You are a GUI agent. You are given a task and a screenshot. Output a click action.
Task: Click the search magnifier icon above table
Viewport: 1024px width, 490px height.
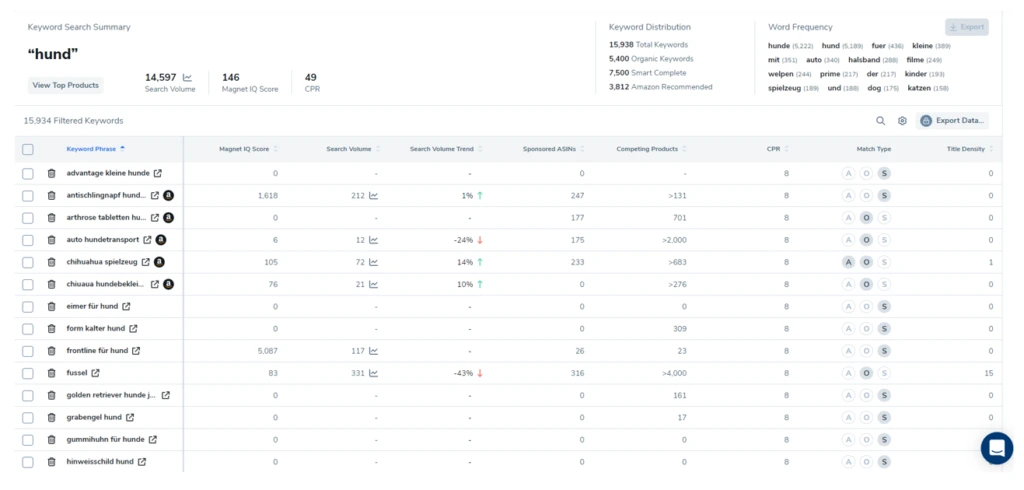(880, 121)
